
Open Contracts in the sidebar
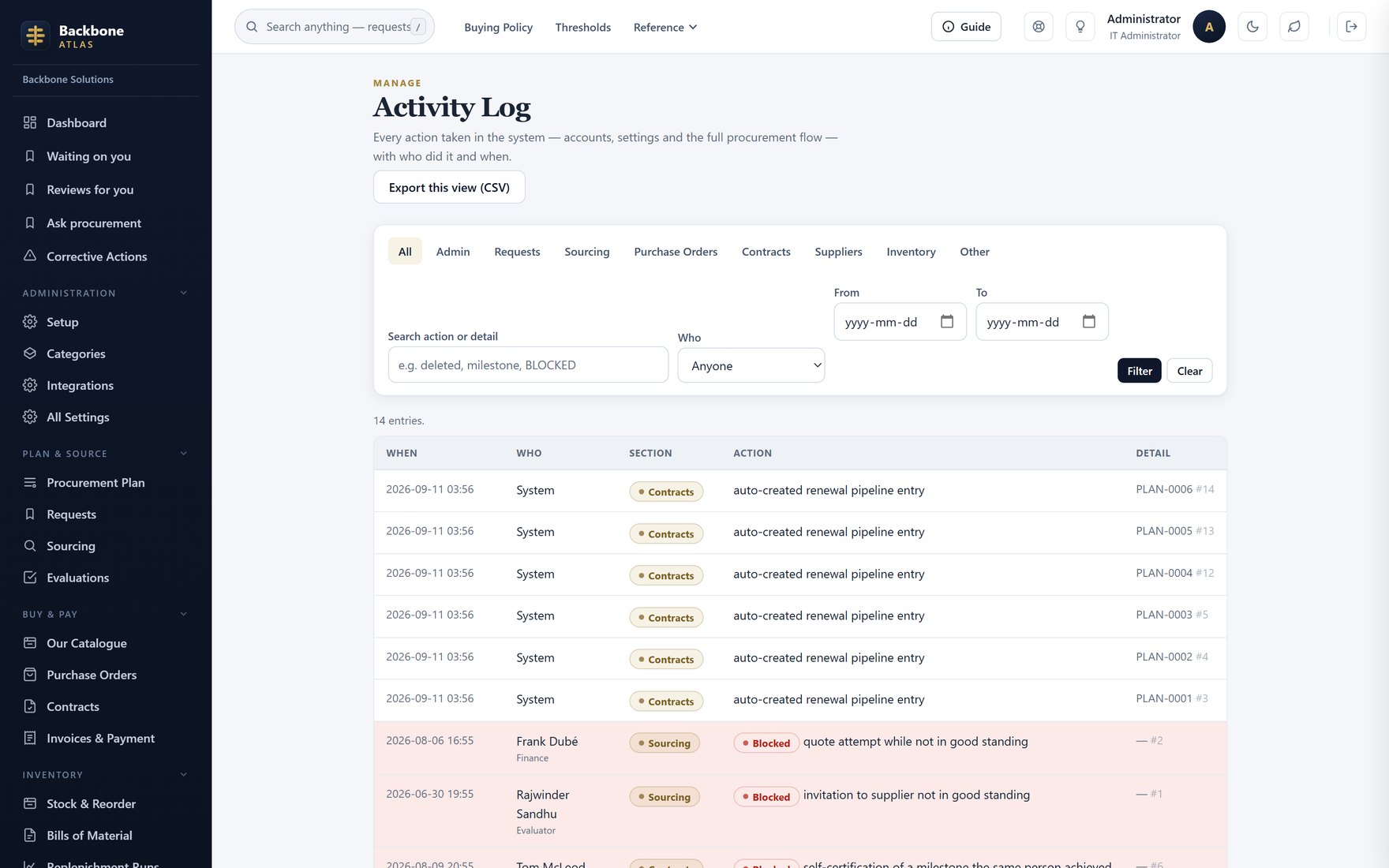tap(106, 706)
